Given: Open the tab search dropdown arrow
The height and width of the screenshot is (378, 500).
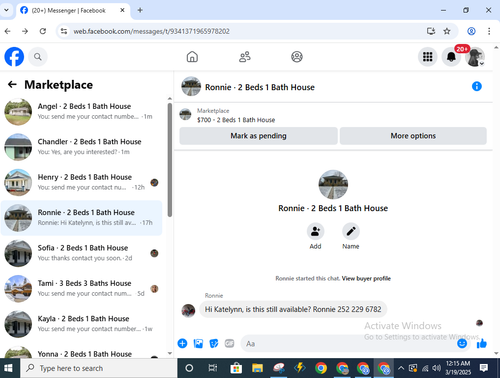Looking at the screenshot, I should click(x=6, y=10).
